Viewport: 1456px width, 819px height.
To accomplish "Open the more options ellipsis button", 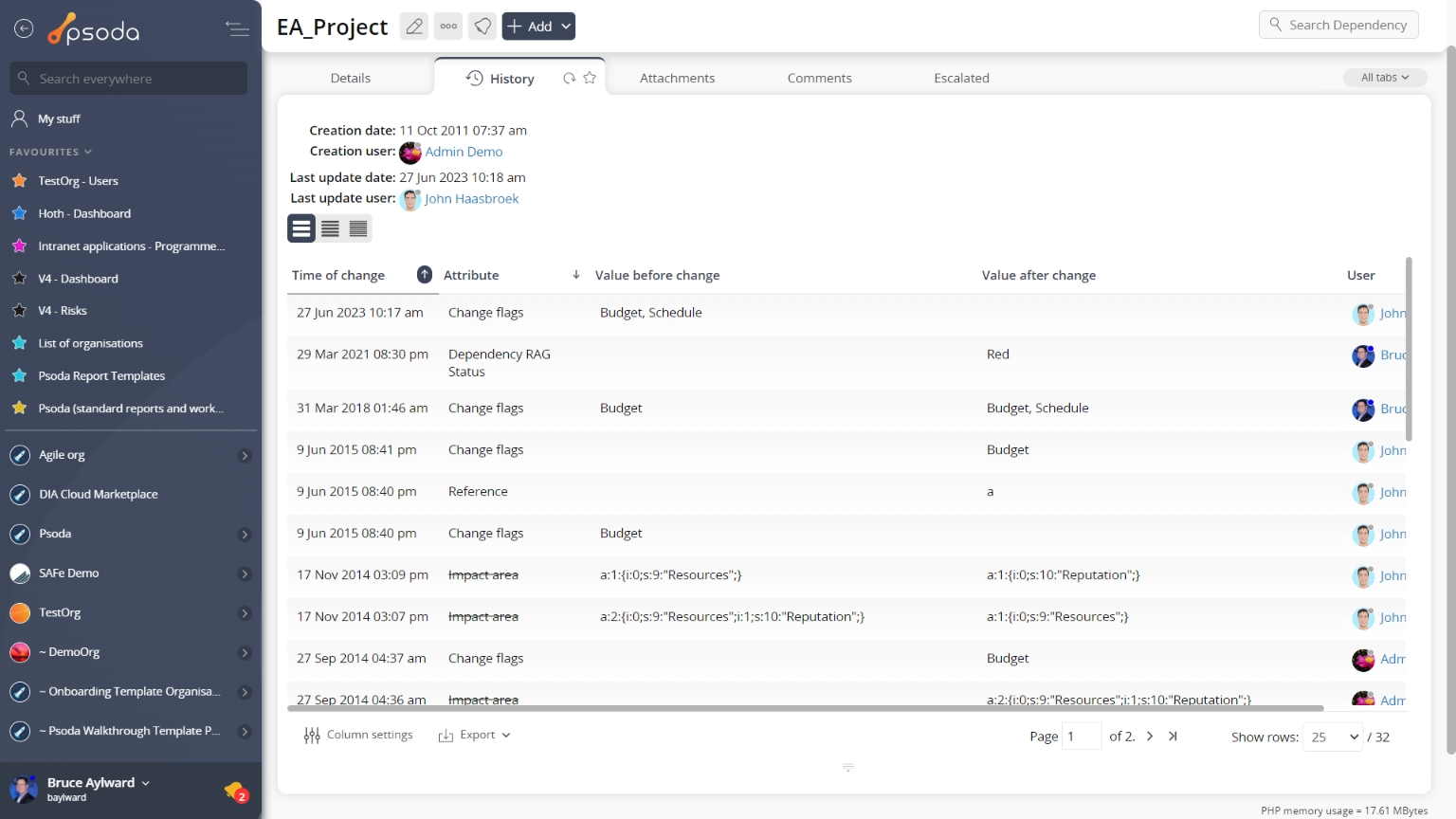I will click(x=448, y=27).
